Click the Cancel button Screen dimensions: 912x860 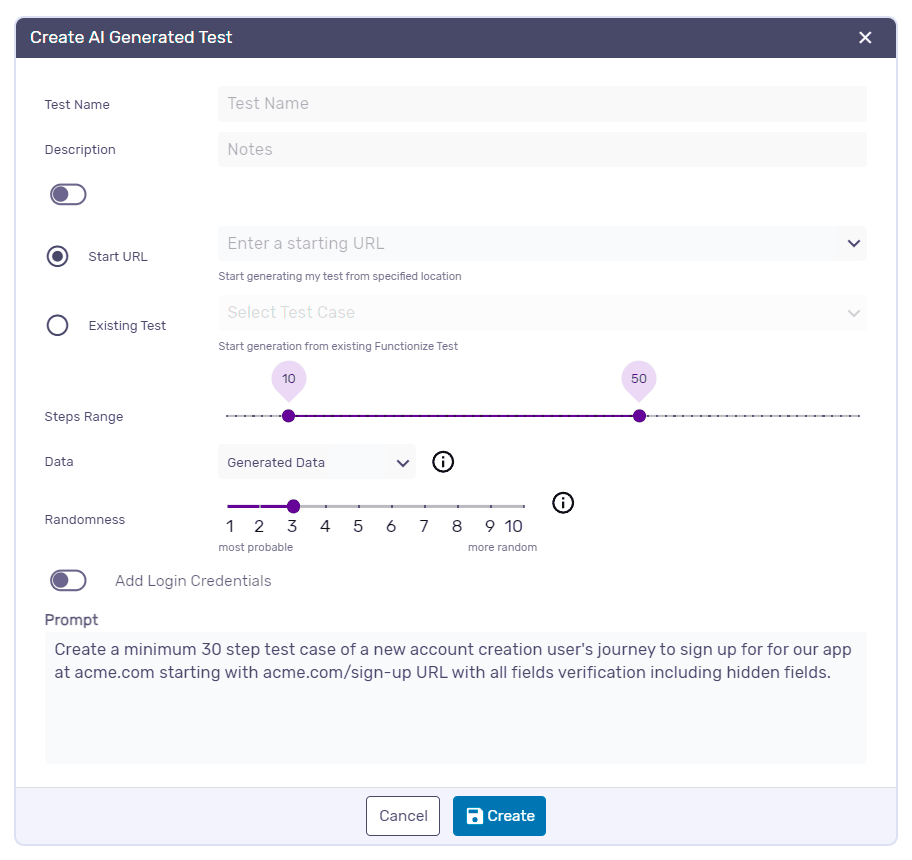click(403, 816)
